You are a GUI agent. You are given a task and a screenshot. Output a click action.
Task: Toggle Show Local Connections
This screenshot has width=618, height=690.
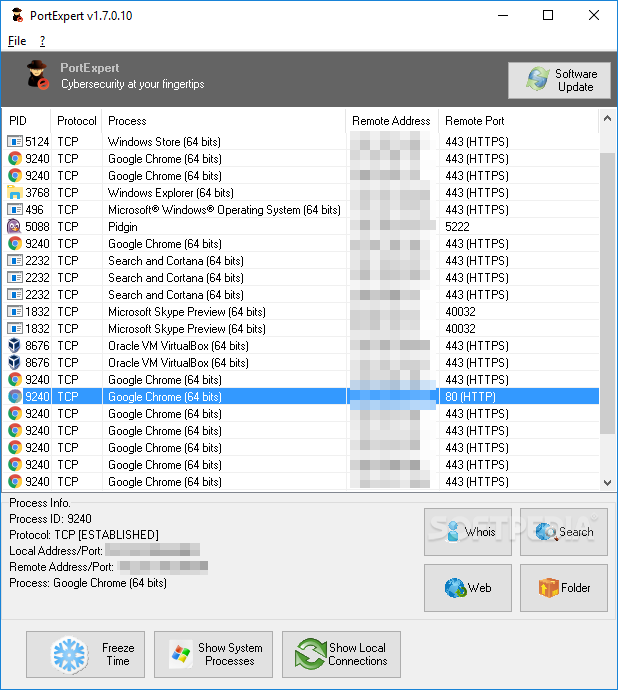pyautogui.click(x=341, y=654)
